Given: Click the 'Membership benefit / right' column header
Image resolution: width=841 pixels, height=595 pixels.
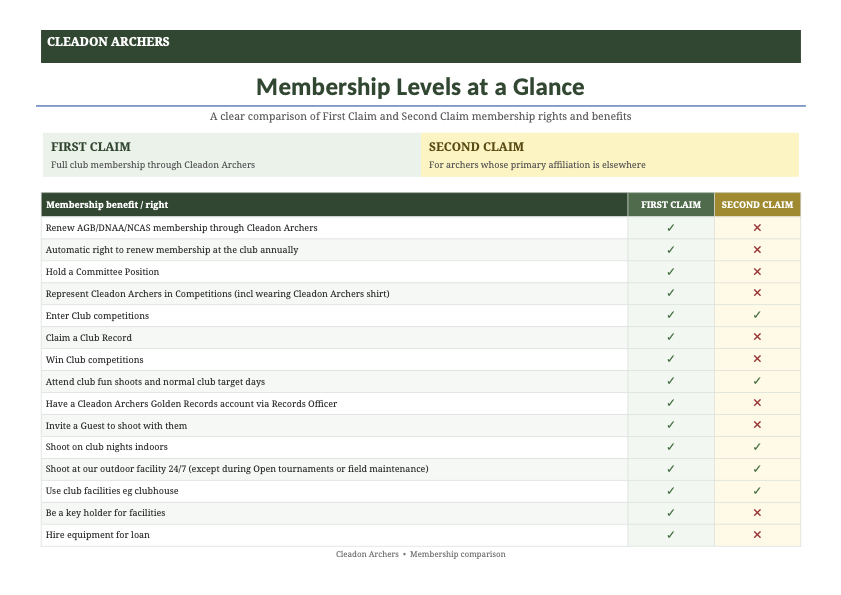Looking at the screenshot, I should click(x=107, y=204).
